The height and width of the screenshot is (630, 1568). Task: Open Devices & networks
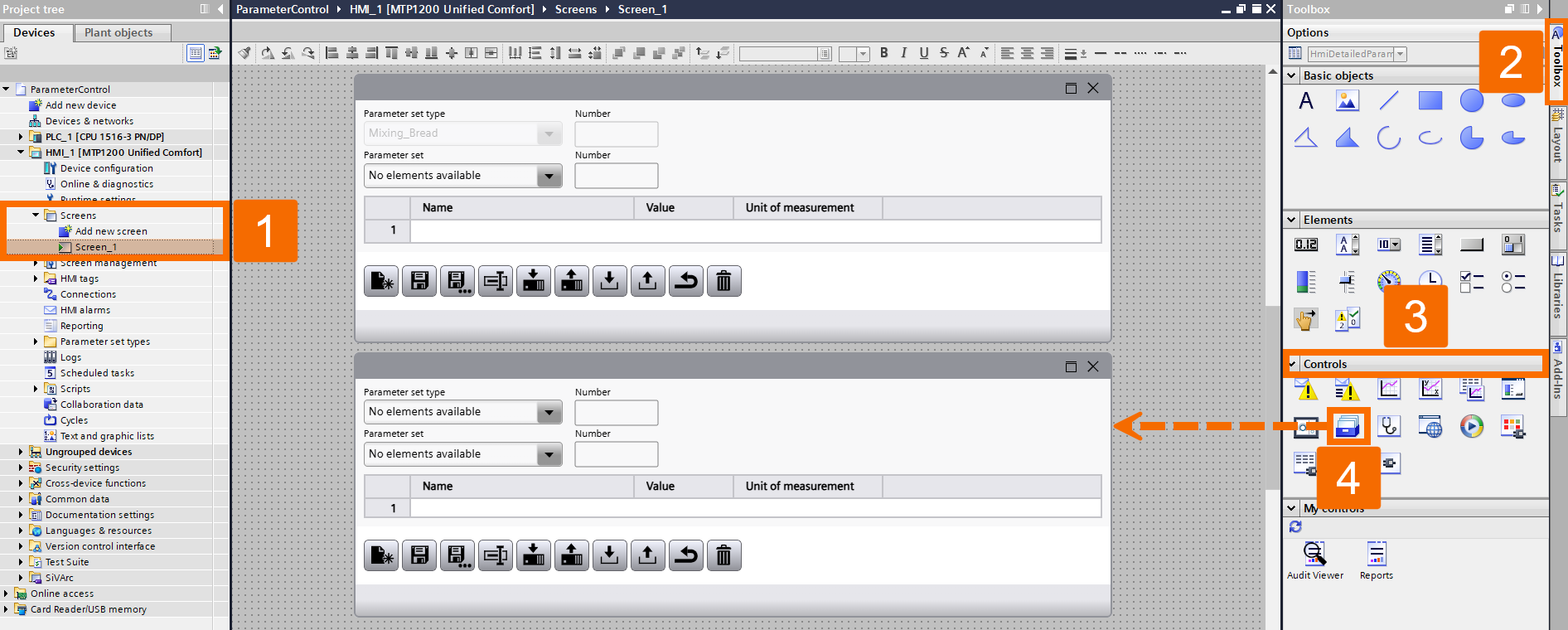[x=89, y=121]
